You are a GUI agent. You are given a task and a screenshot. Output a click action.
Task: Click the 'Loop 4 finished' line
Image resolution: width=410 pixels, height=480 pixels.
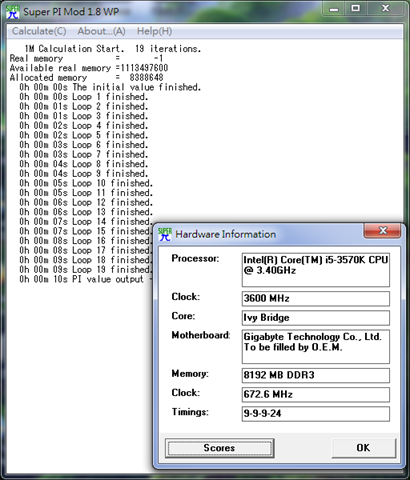(x=83, y=126)
